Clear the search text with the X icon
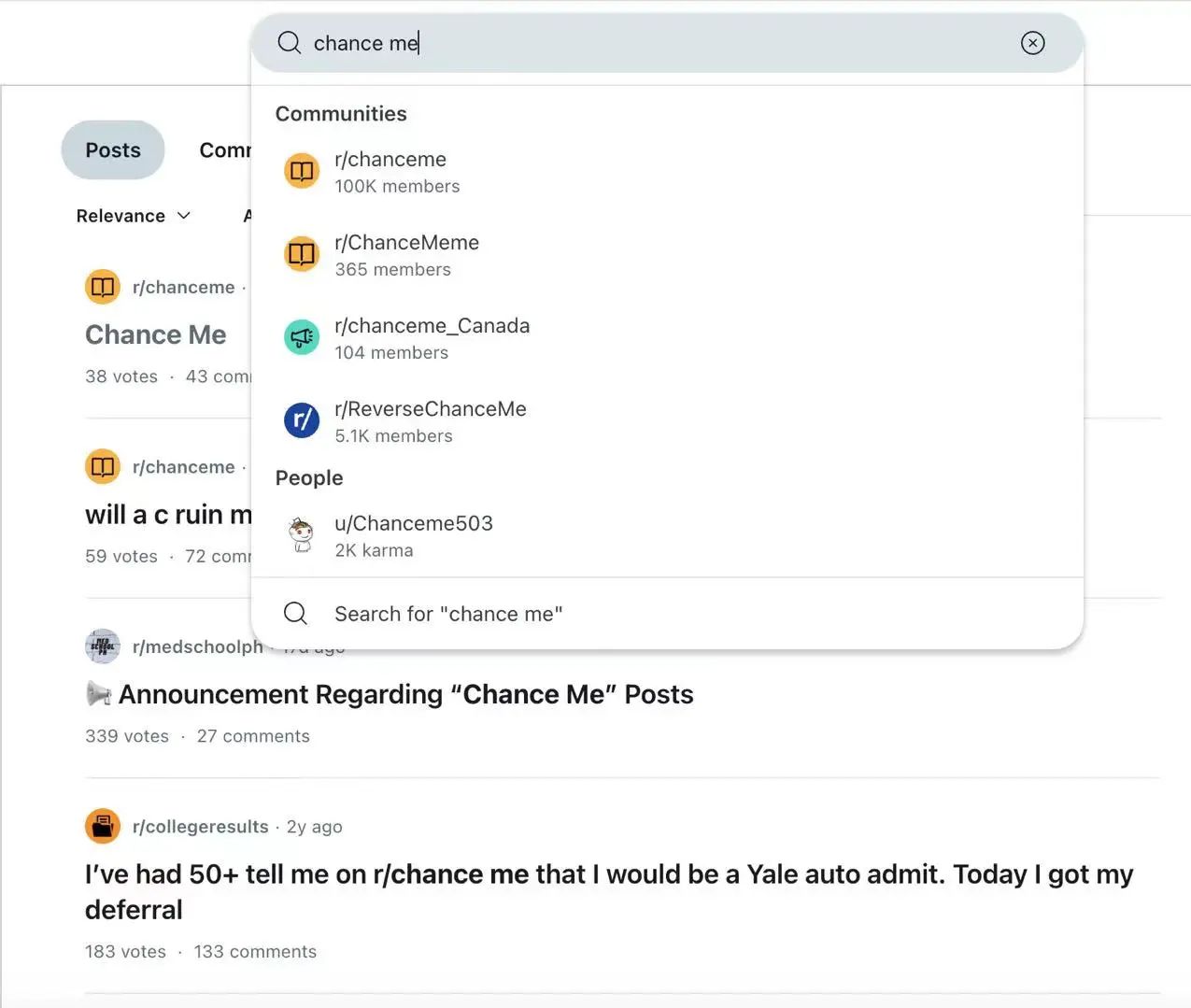Viewport: 1191px width, 1008px height. coord(1032,43)
